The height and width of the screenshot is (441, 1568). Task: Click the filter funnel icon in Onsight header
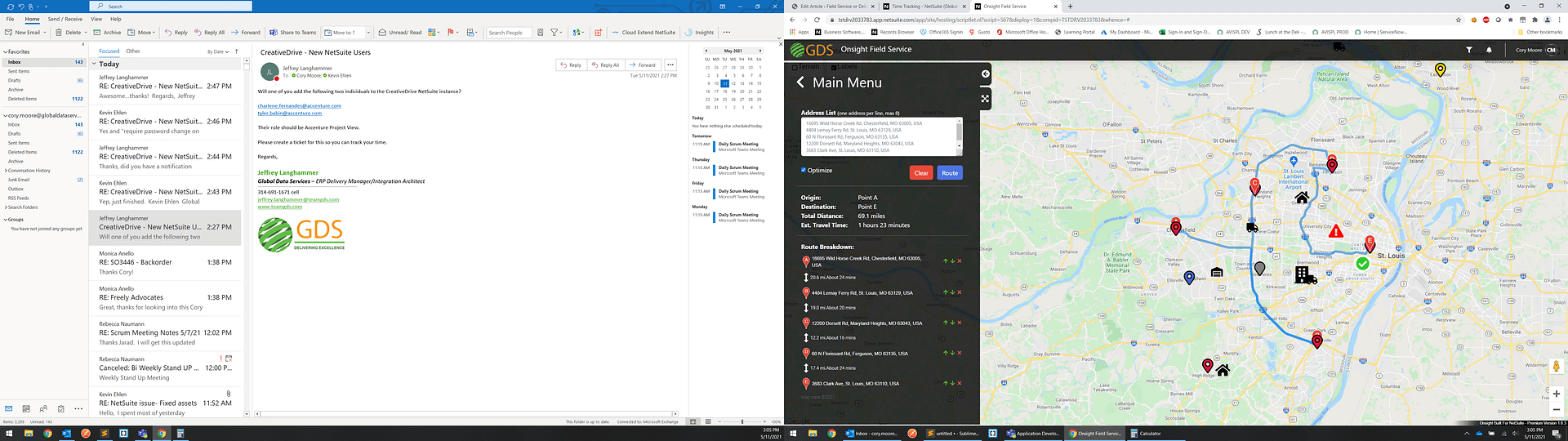click(1468, 50)
